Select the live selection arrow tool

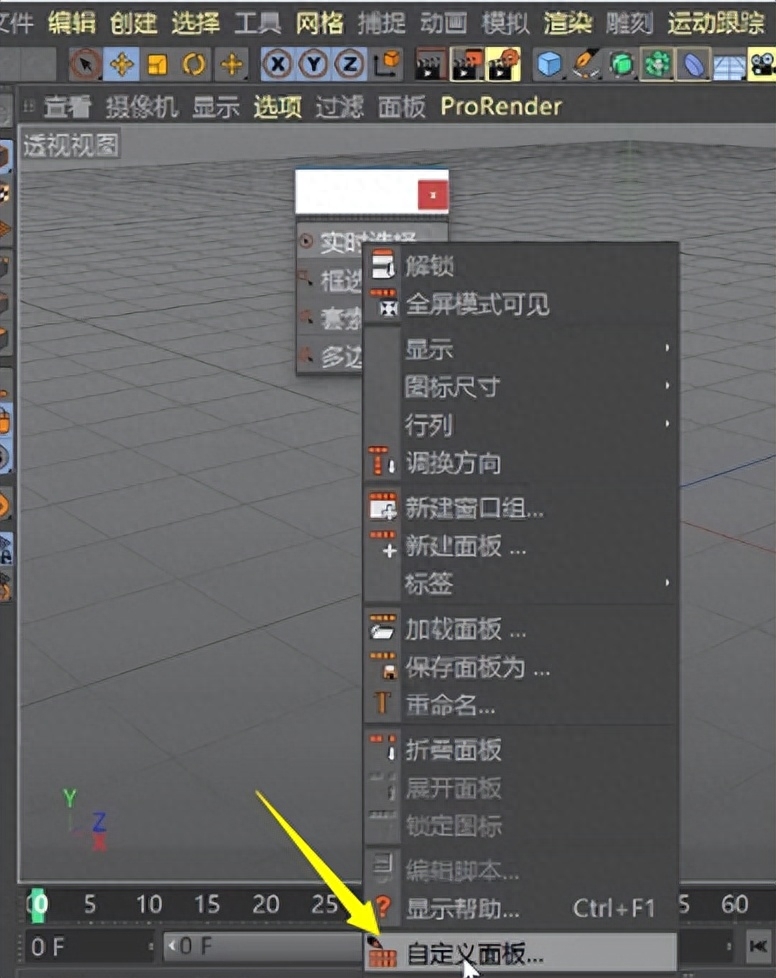85,64
